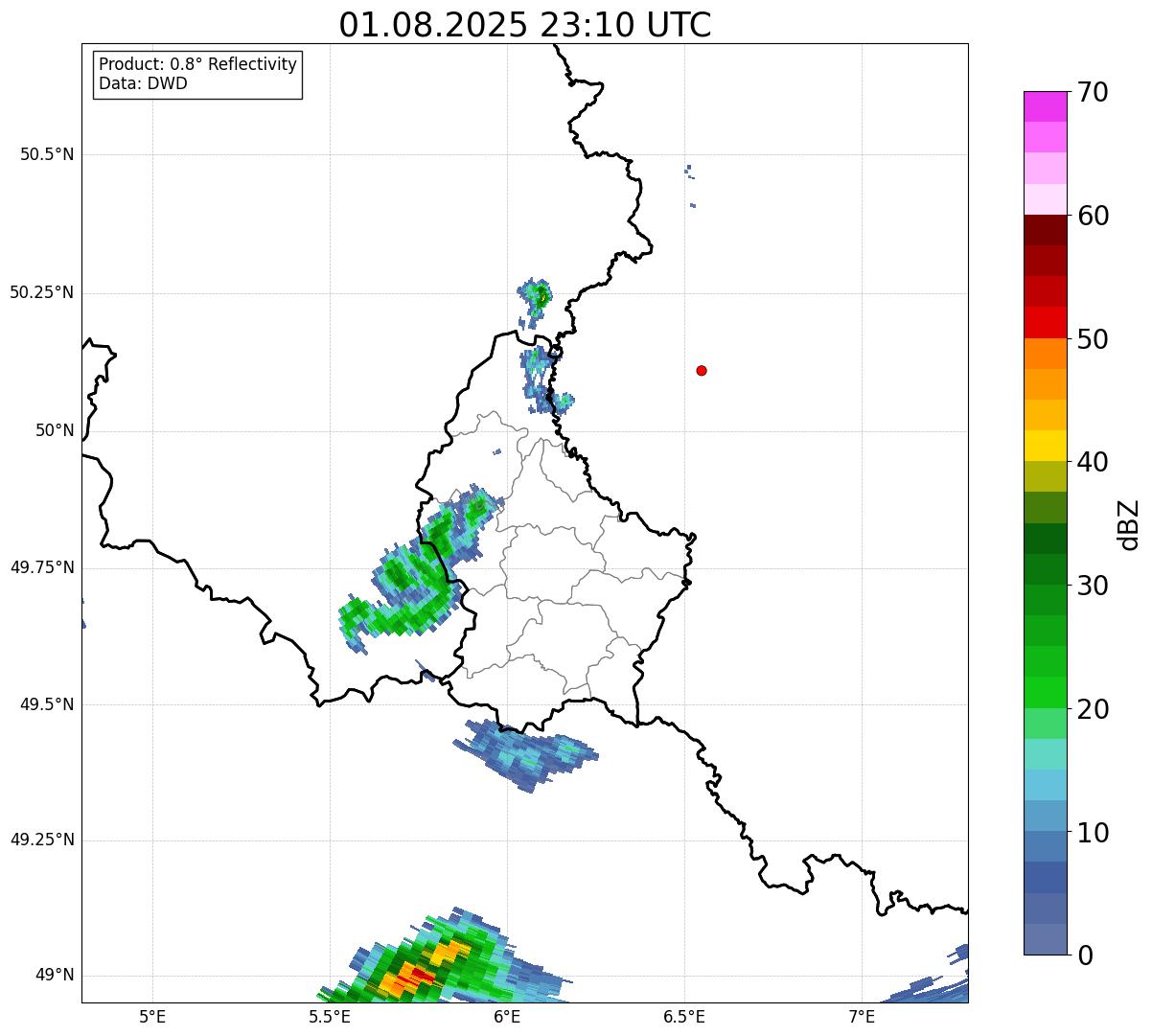The width and height of the screenshot is (1152, 1036).
Task: Click the magenta top colorbar segment
Action: (x=1045, y=106)
